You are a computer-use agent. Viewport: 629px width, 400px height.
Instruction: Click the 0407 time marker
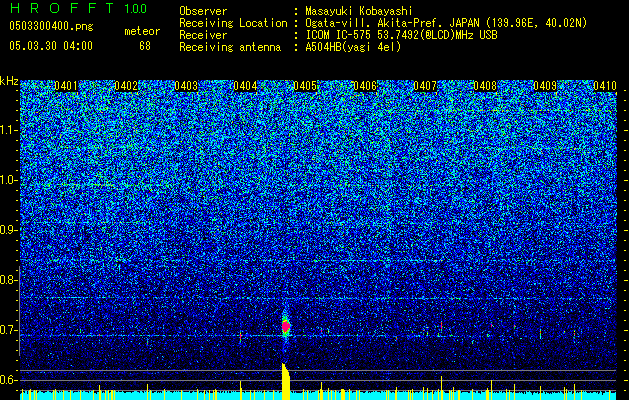point(425,86)
